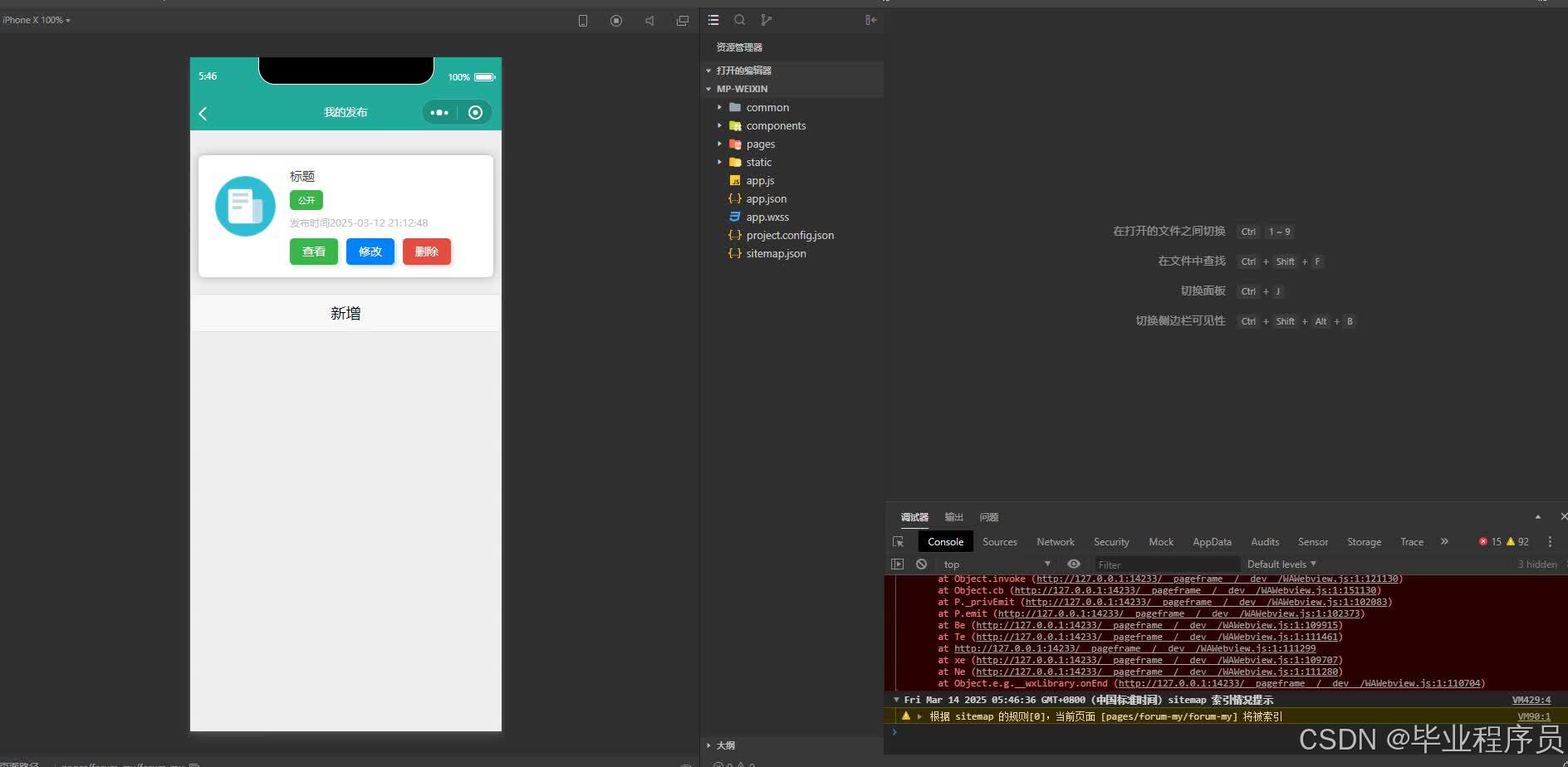1568x767 pixels.
Task: Open the VM429:4 source link
Action: [x=1531, y=700]
